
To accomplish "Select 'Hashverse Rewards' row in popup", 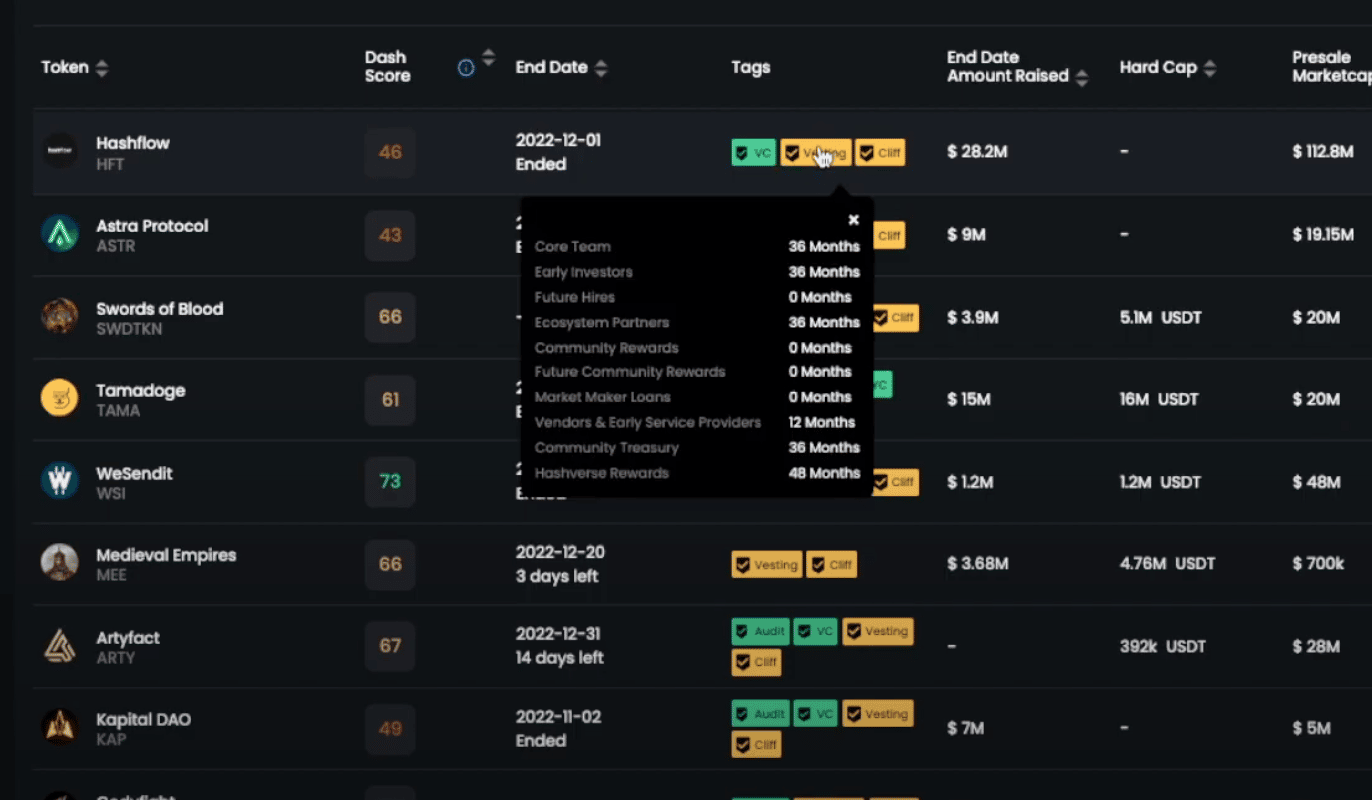I will [x=697, y=473].
